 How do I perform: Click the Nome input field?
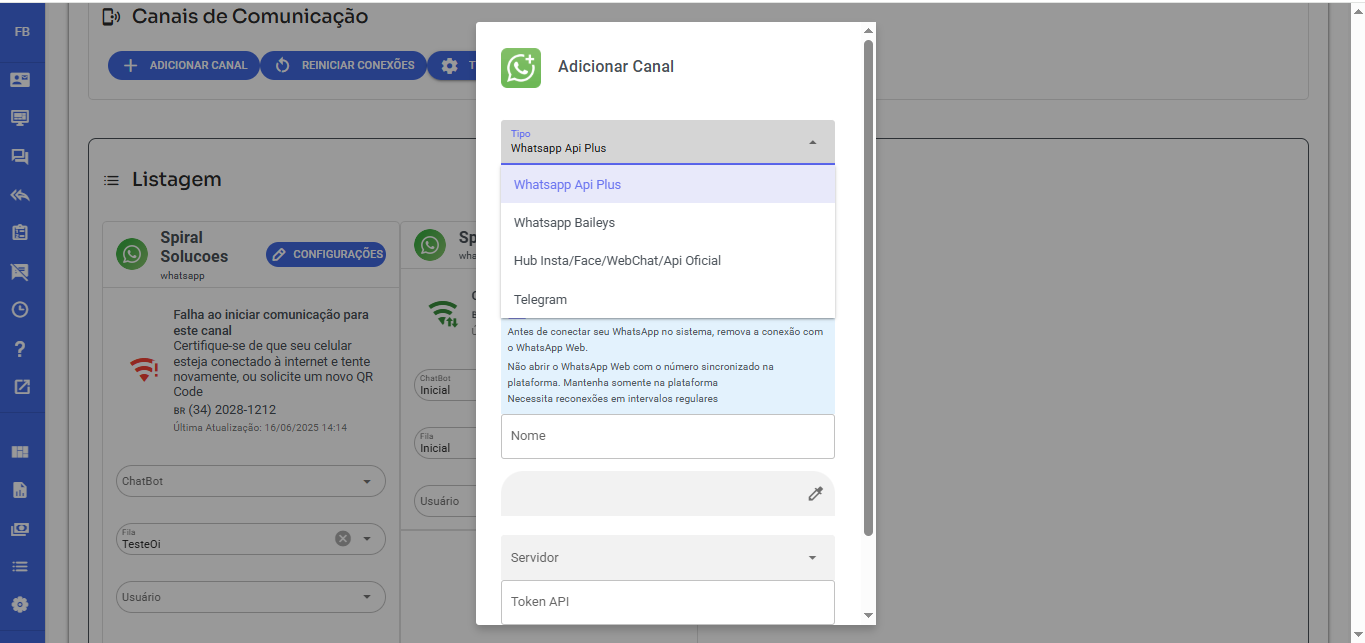pyautogui.click(x=667, y=436)
